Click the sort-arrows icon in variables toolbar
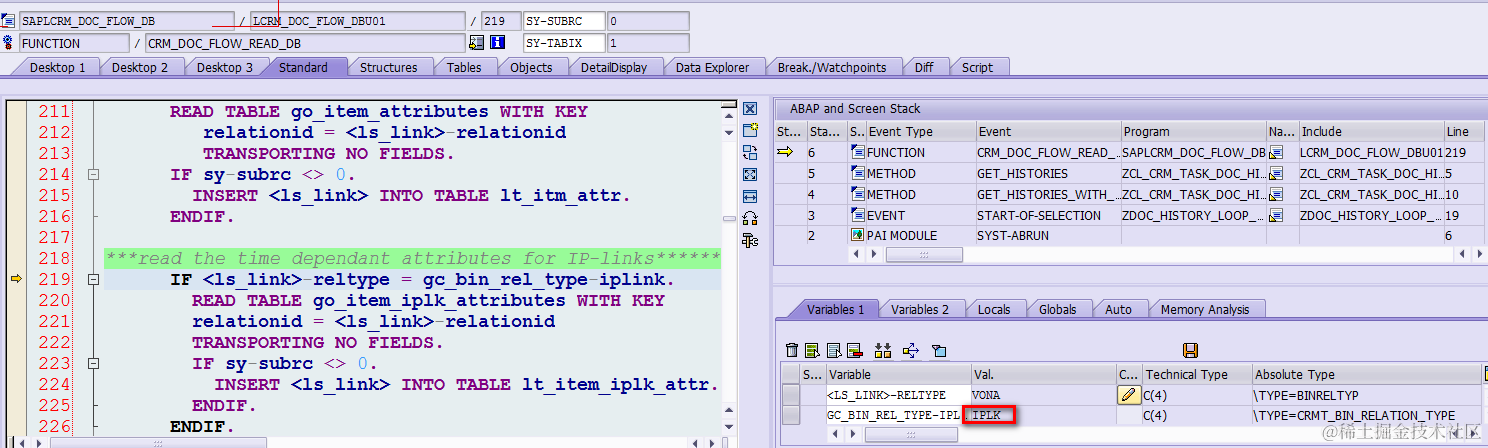 coord(882,350)
